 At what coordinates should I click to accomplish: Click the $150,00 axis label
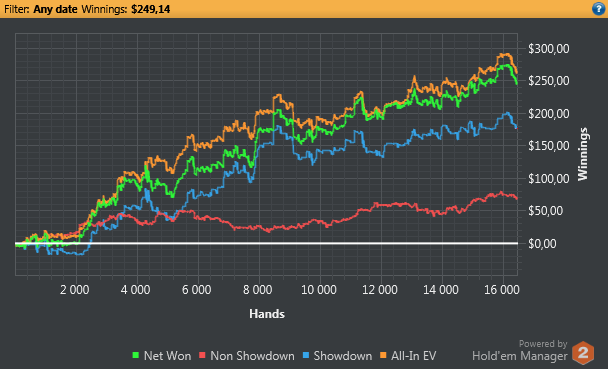point(549,146)
